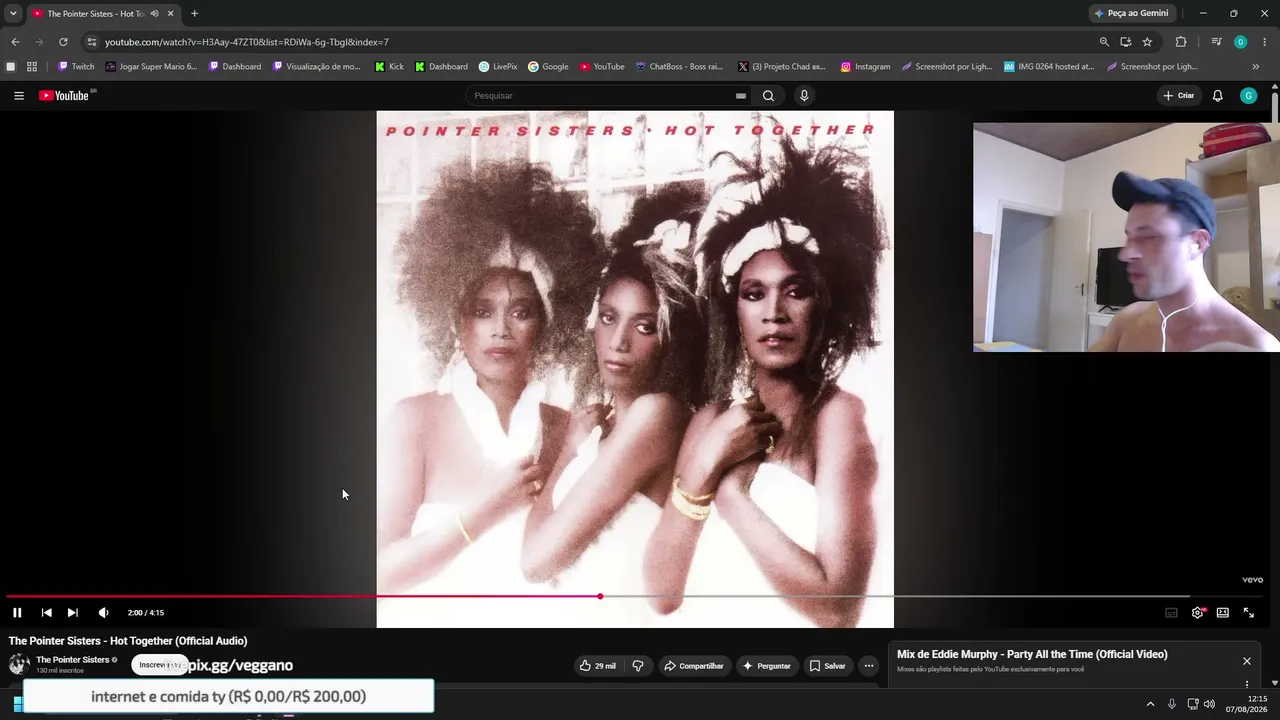This screenshot has width=1280, height=720.
Task: Open the video player settings gear
Action: [x=1197, y=613]
